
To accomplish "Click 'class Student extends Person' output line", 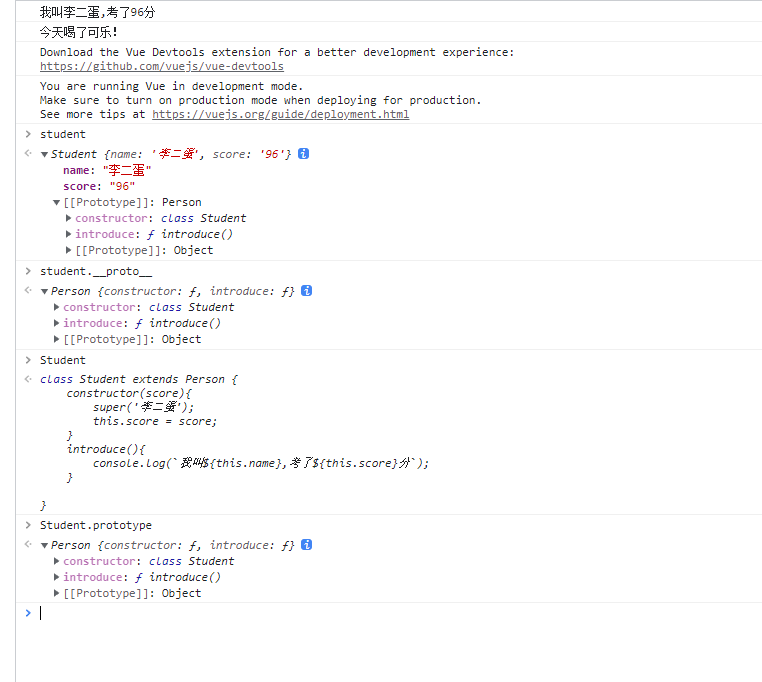I will click(x=139, y=379).
